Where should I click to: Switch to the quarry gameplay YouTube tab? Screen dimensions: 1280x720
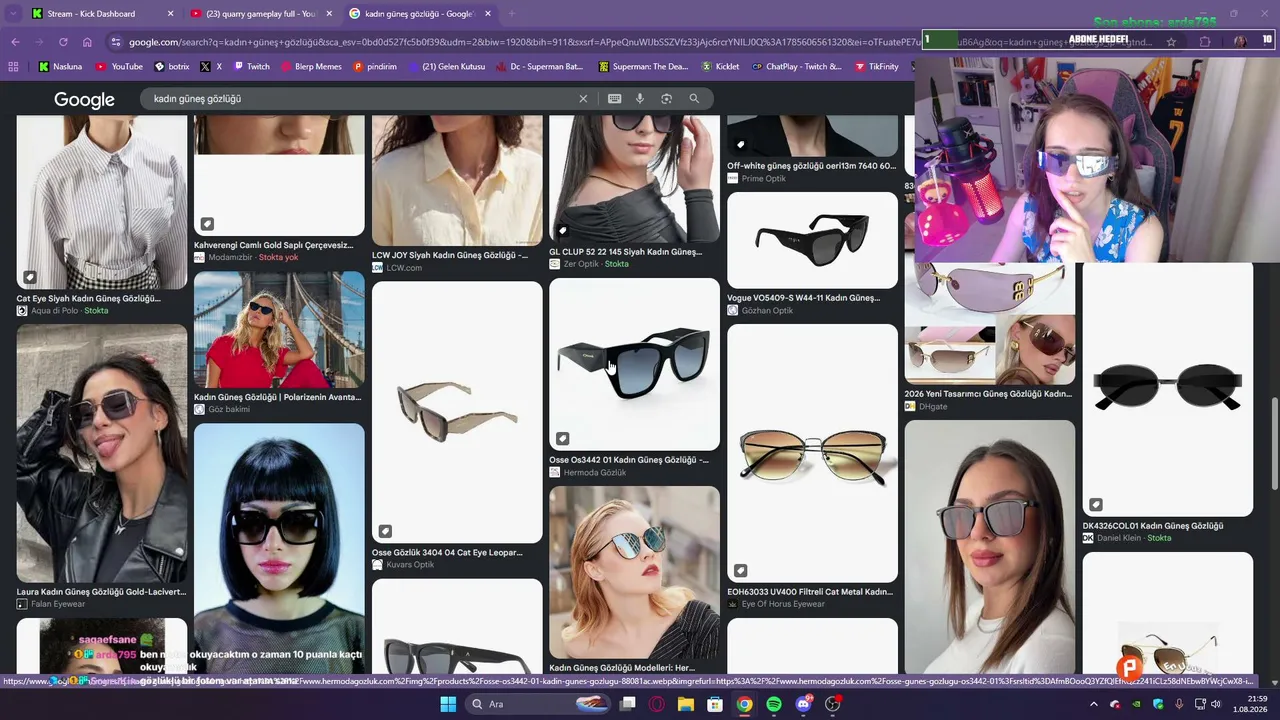(260, 14)
